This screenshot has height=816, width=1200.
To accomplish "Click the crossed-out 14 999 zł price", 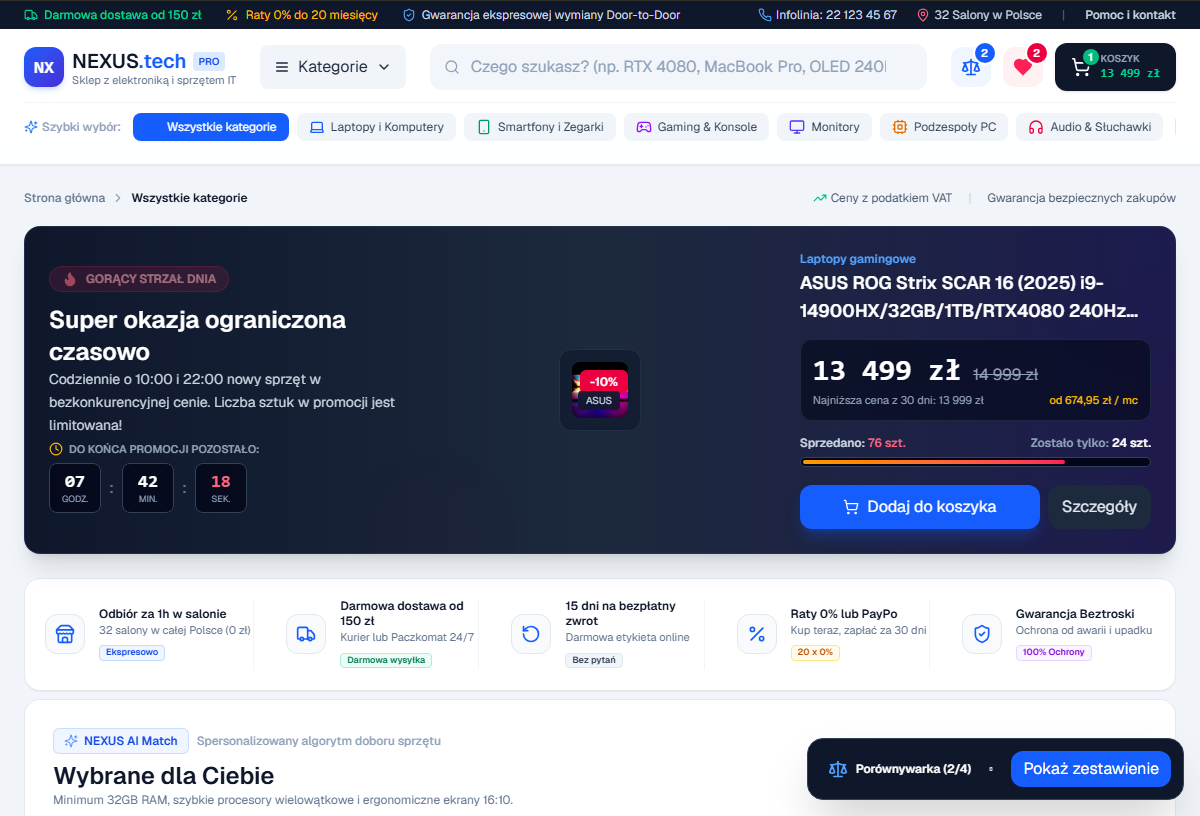I will coord(1006,374).
